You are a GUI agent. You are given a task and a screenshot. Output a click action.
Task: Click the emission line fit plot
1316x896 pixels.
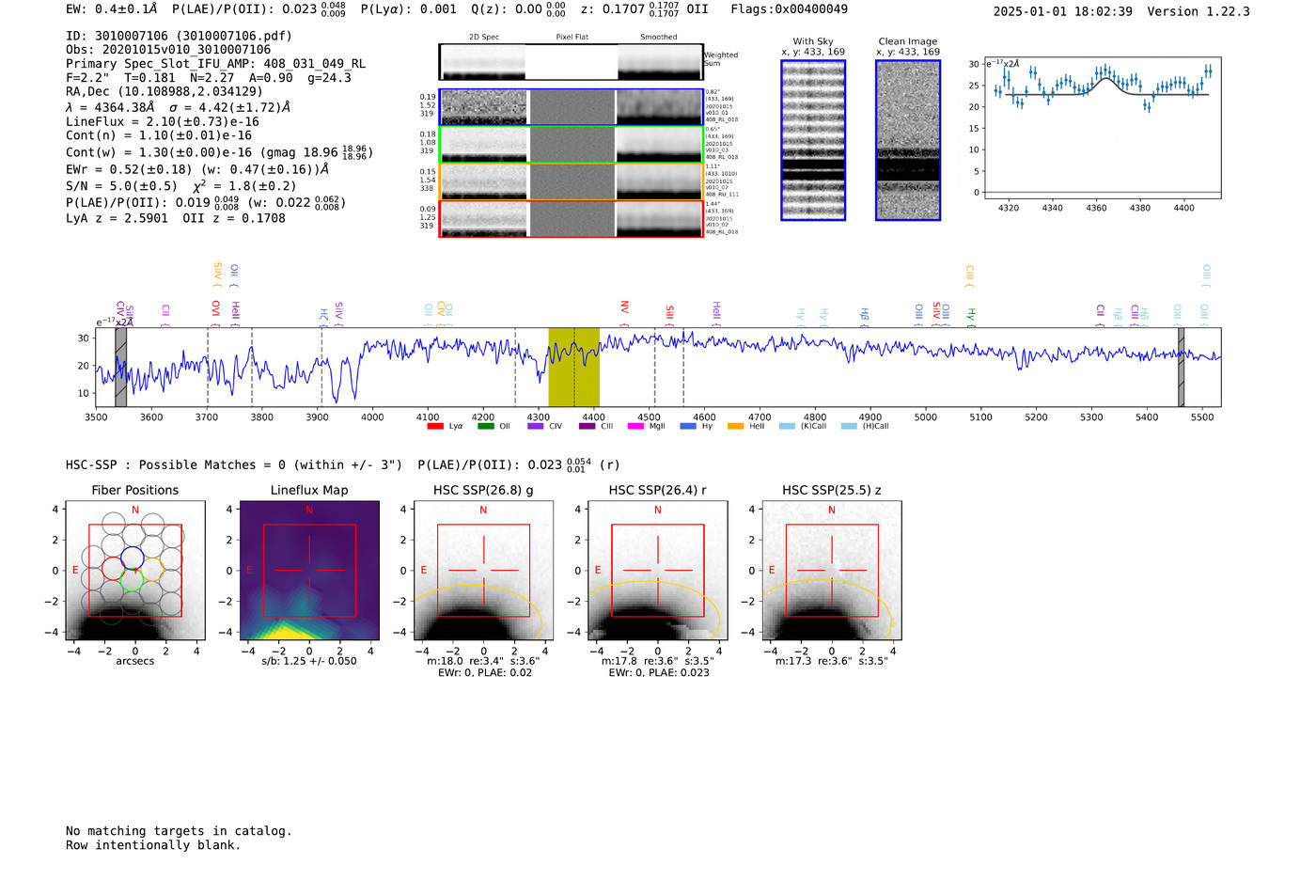(x=1102, y=128)
